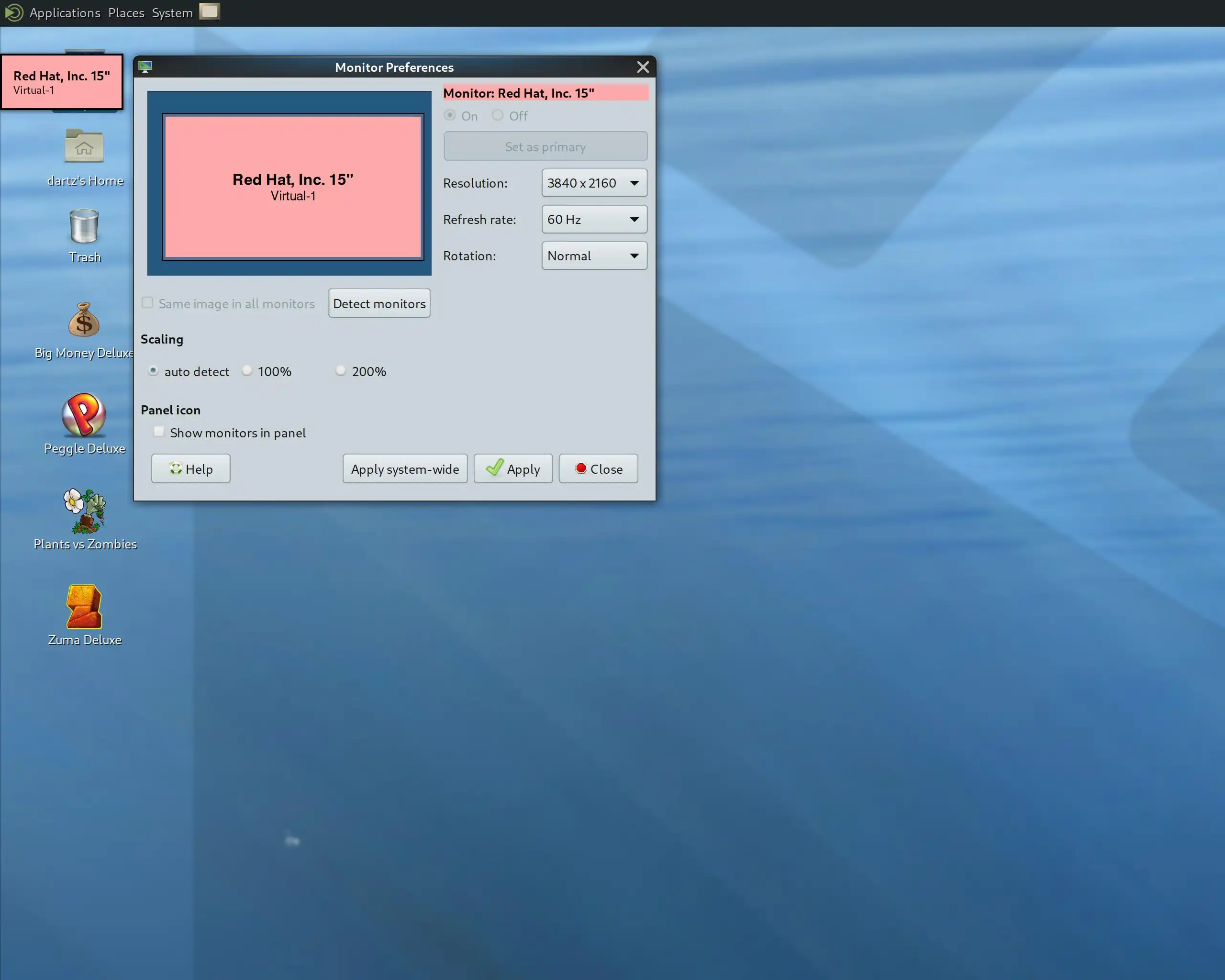Click the Detect monitors button
Screen dimensions: 1225x980
379,303
